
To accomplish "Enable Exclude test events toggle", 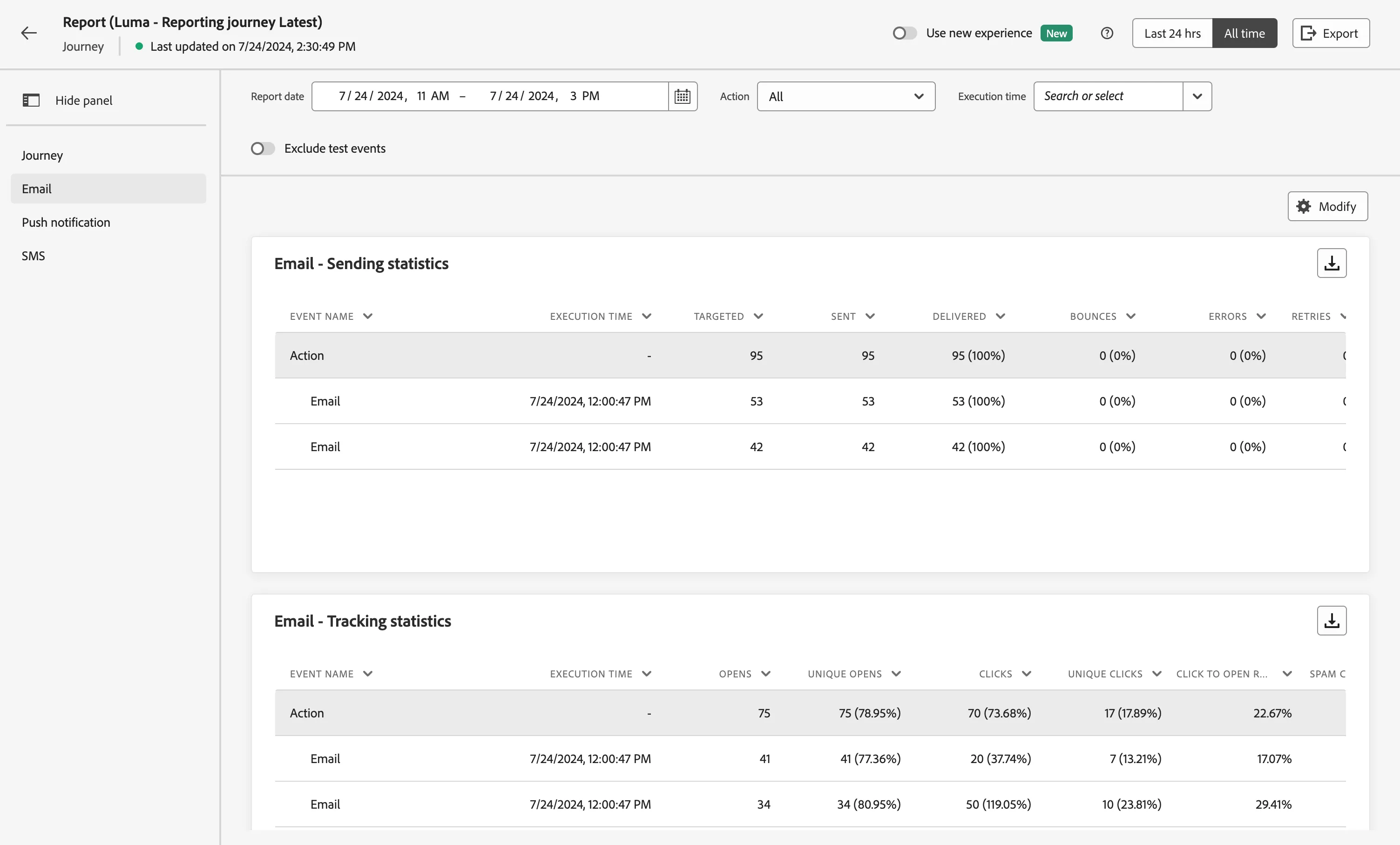I will tap(263, 149).
